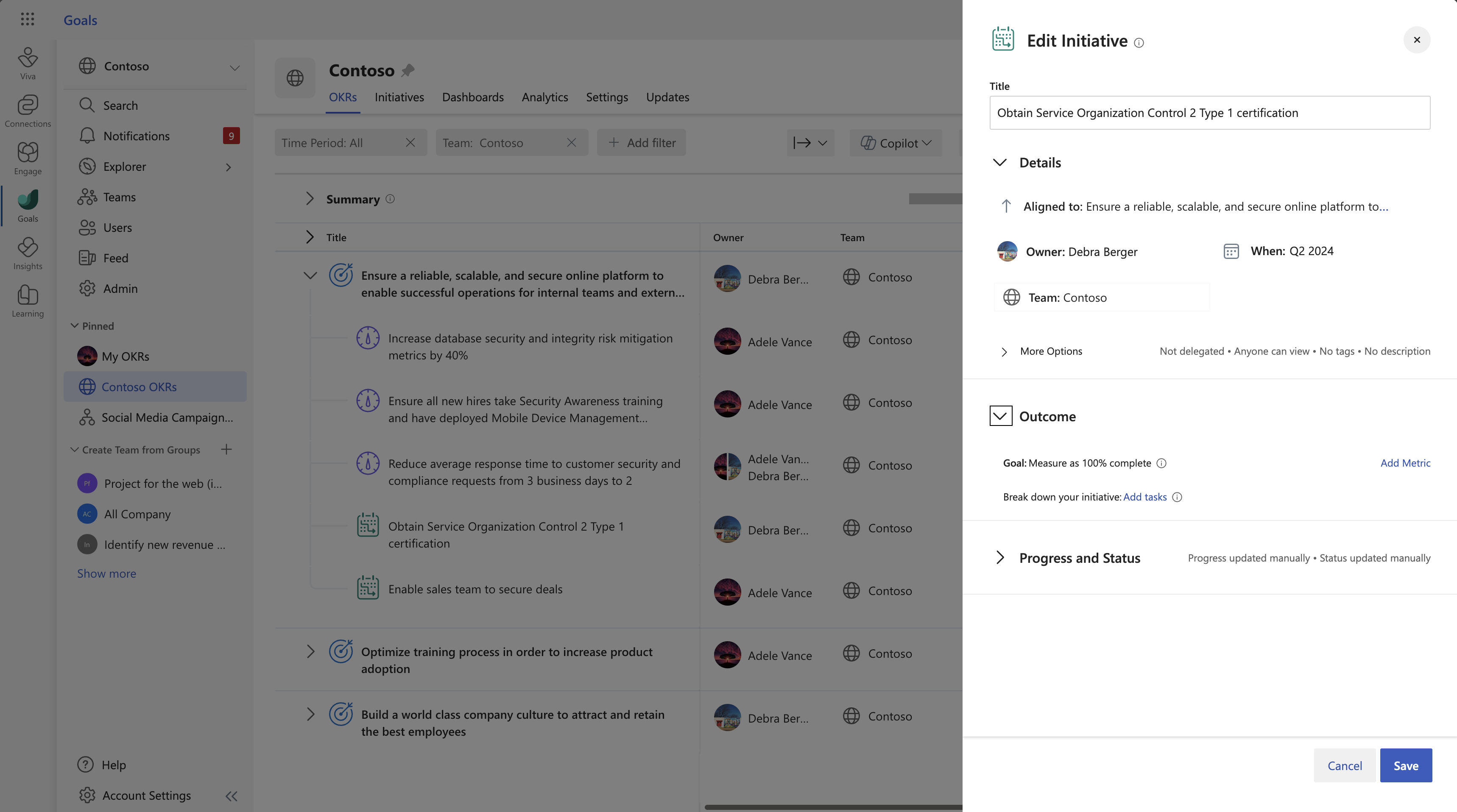The width and height of the screenshot is (1457, 812).
Task: Collapse Create Team from Groups section
Action: (x=74, y=450)
